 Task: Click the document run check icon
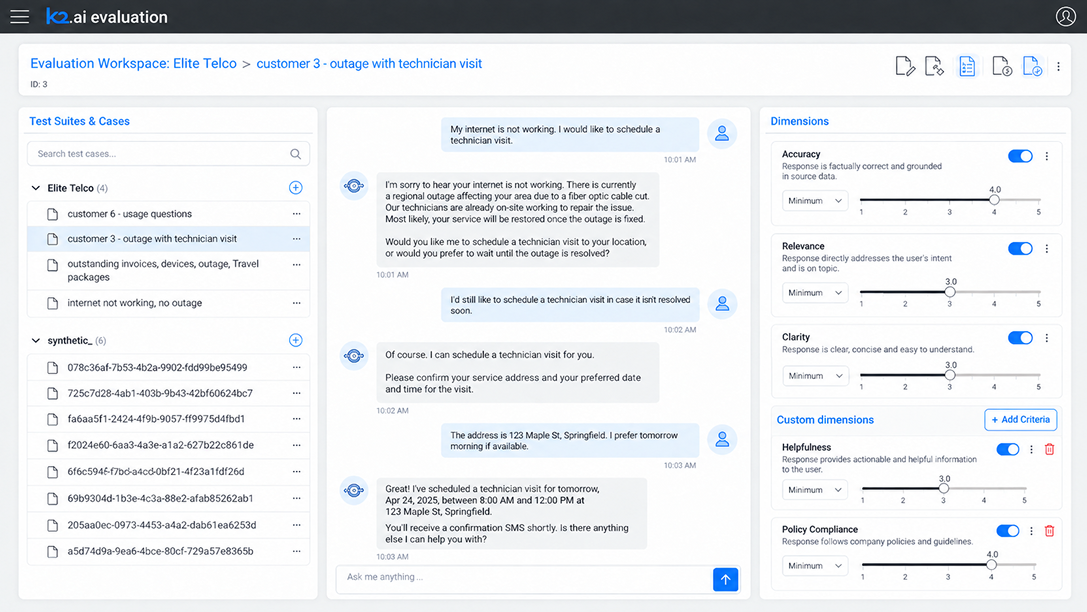click(1032, 67)
